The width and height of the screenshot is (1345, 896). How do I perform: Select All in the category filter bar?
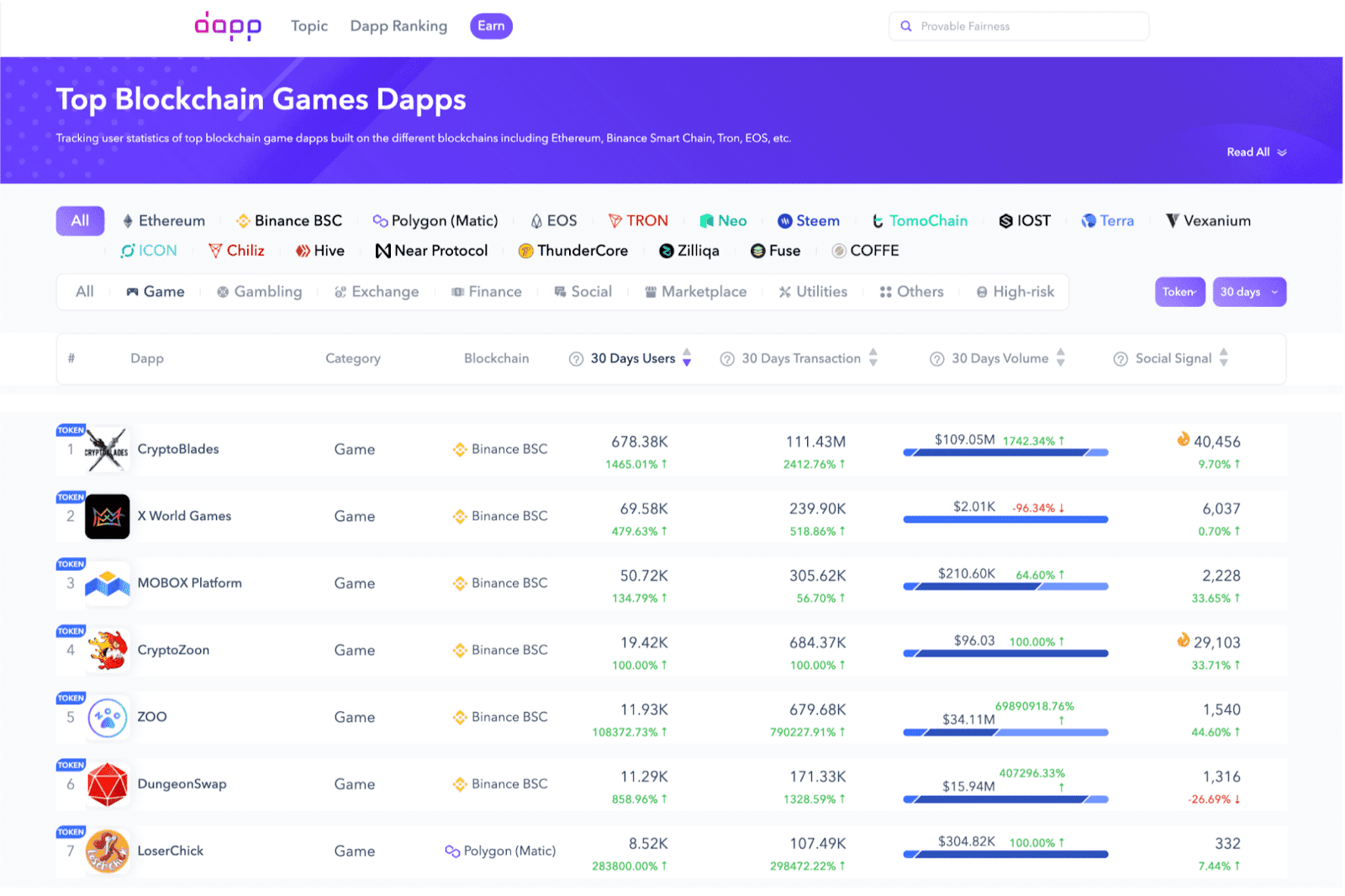click(x=85, y=293)
